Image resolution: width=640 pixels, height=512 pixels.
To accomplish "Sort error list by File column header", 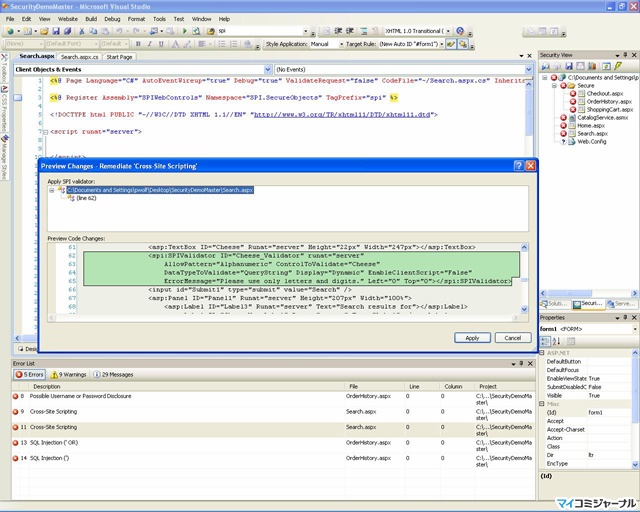I will pyautogui.click(x=373, y=386).
